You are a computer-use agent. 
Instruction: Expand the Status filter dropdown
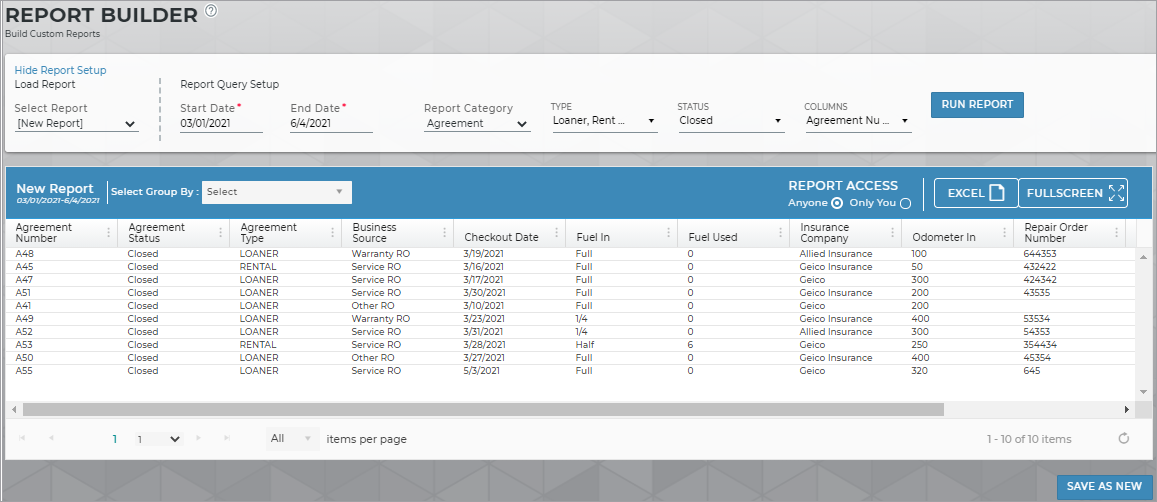click(730, 121)
